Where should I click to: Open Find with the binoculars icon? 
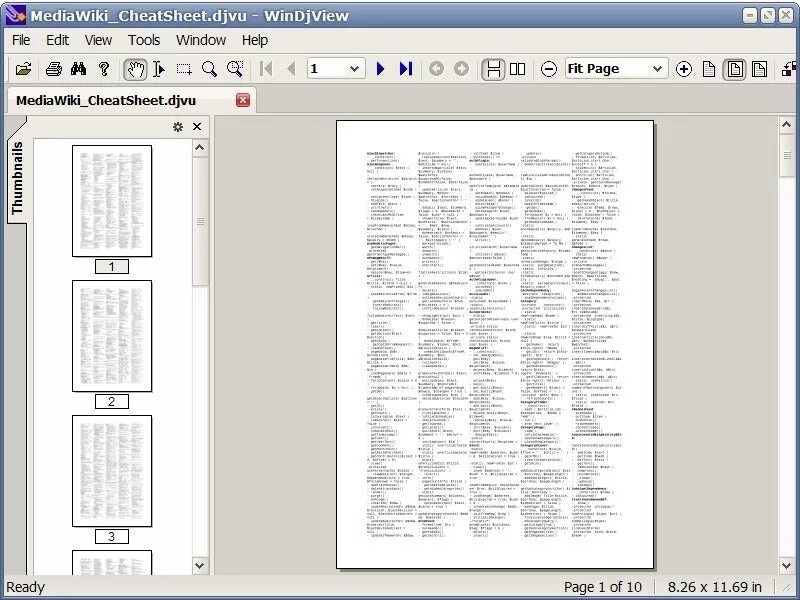tap(79, 69)
